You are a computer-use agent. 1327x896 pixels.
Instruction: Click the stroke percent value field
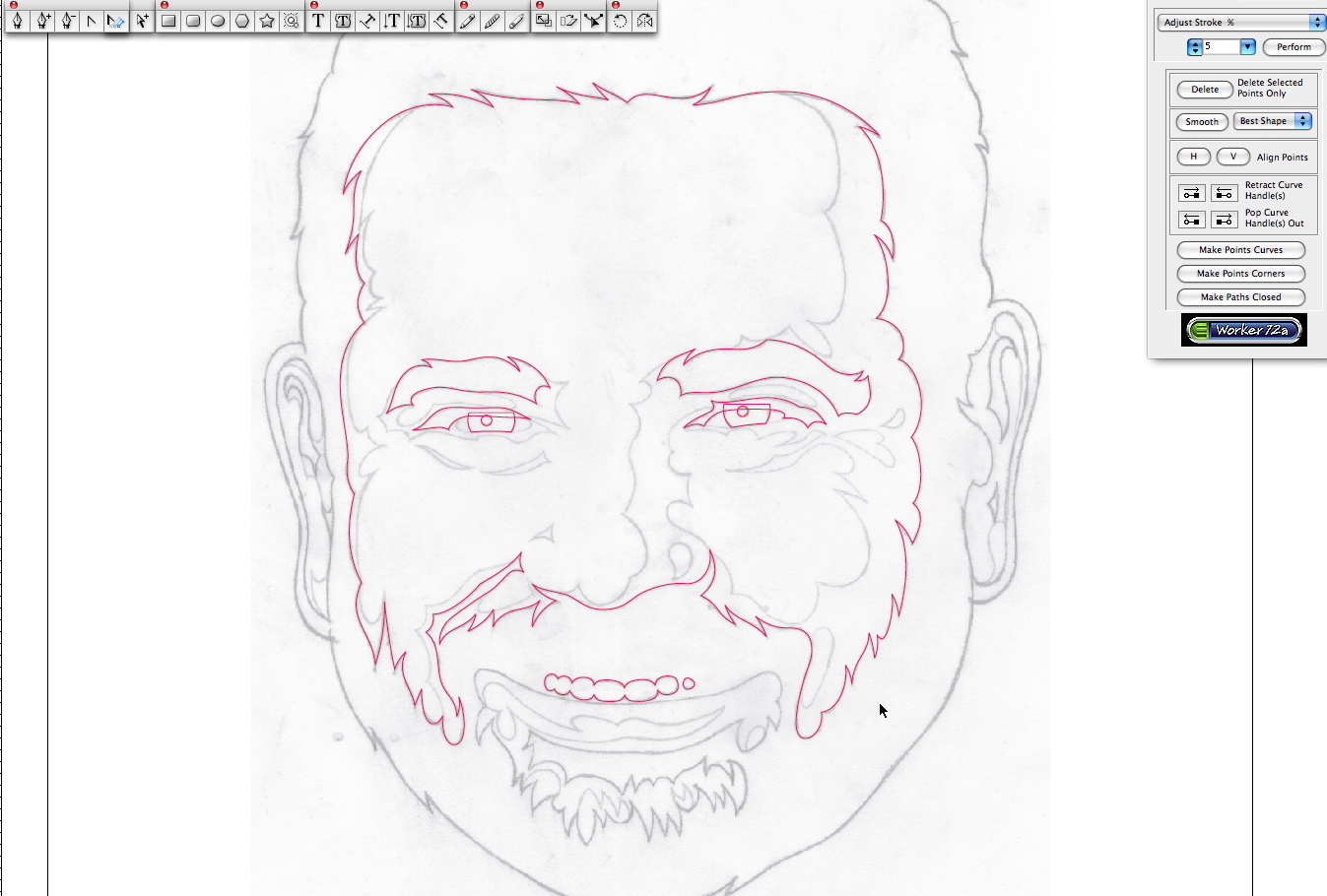coord(1221,46)
